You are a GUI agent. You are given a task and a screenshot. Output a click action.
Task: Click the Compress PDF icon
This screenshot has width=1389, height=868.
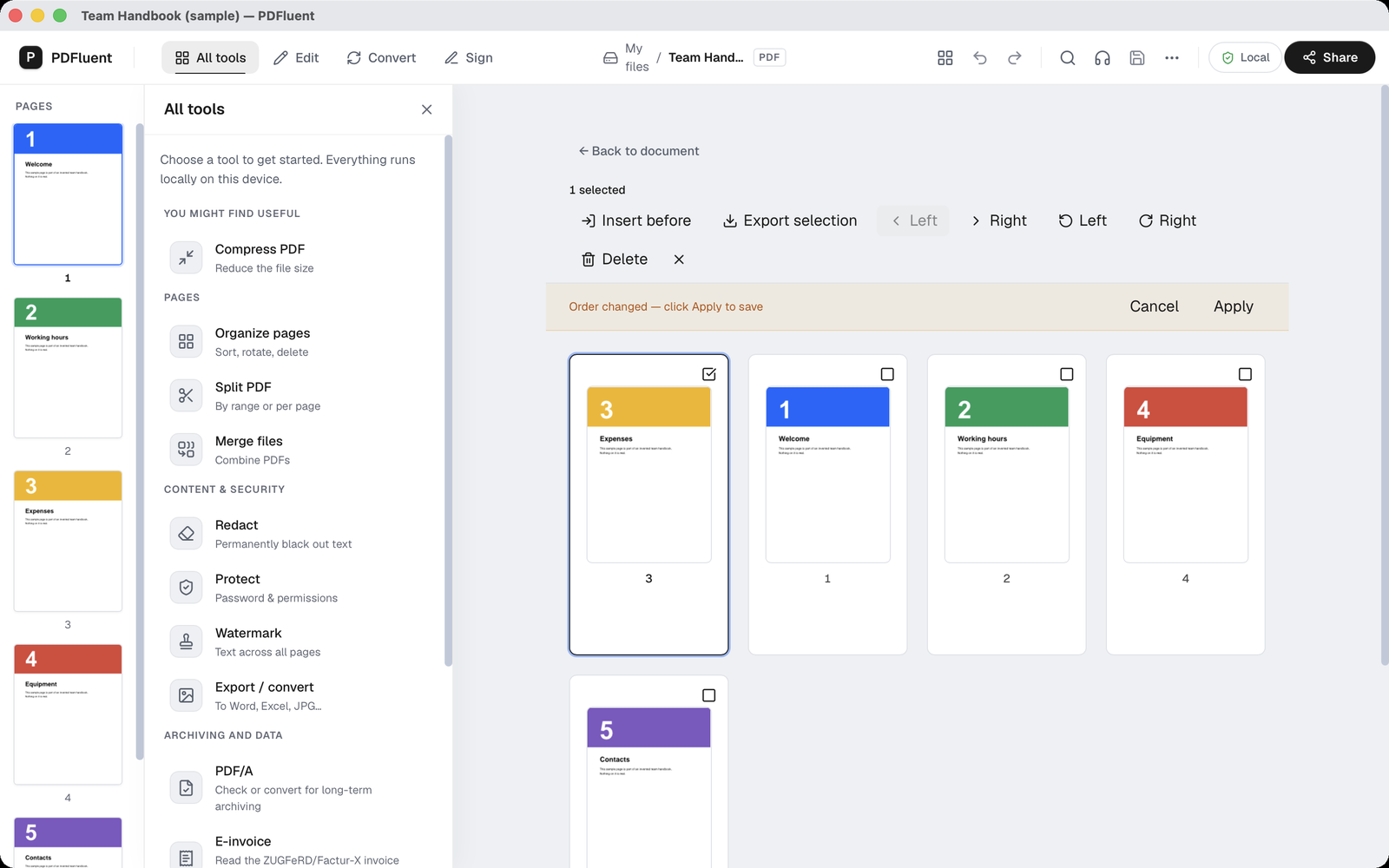pyautogui.click(x=186, y=258)
